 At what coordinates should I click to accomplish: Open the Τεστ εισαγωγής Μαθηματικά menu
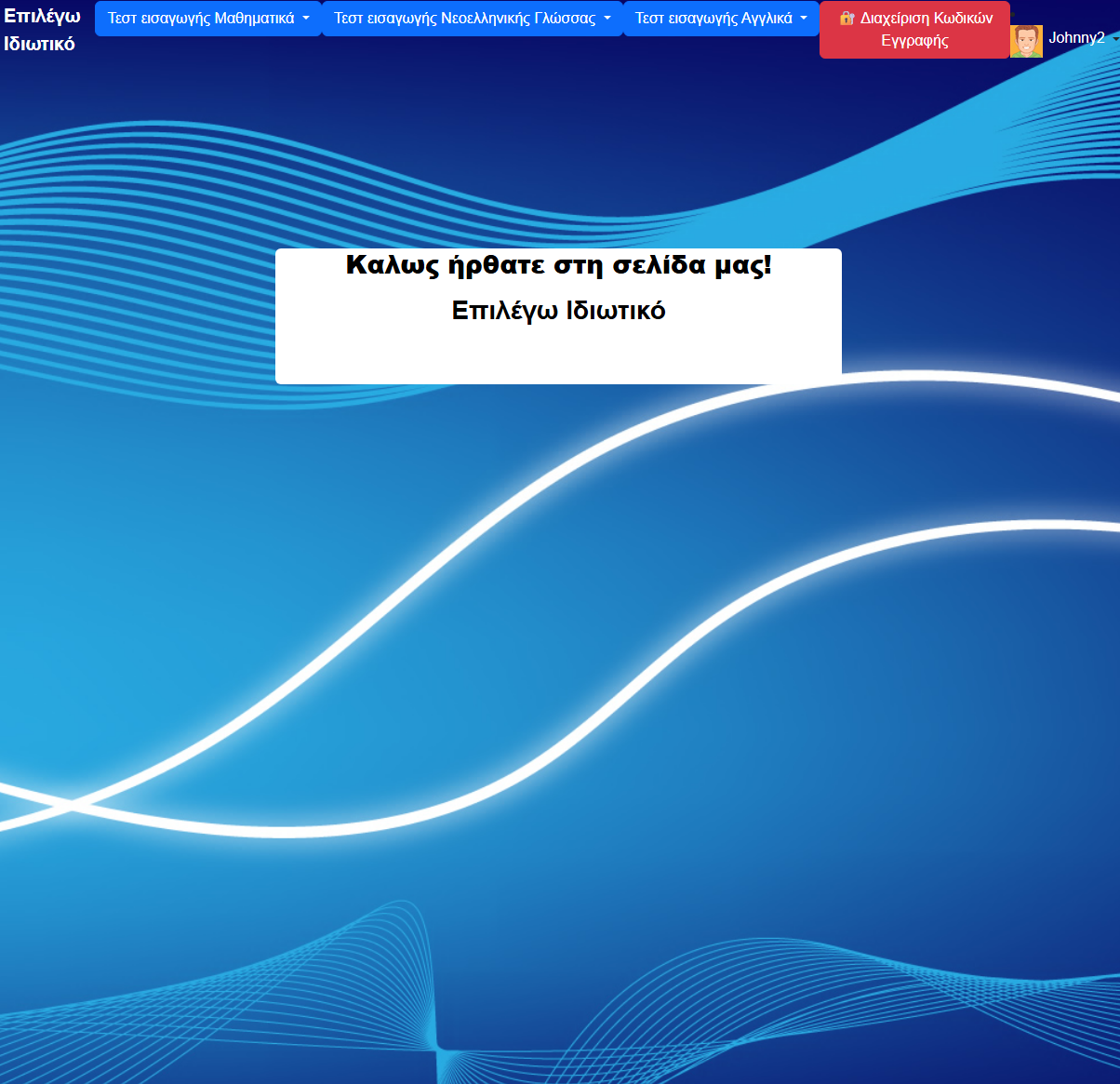pyautogui.click(x=202, y=19)
